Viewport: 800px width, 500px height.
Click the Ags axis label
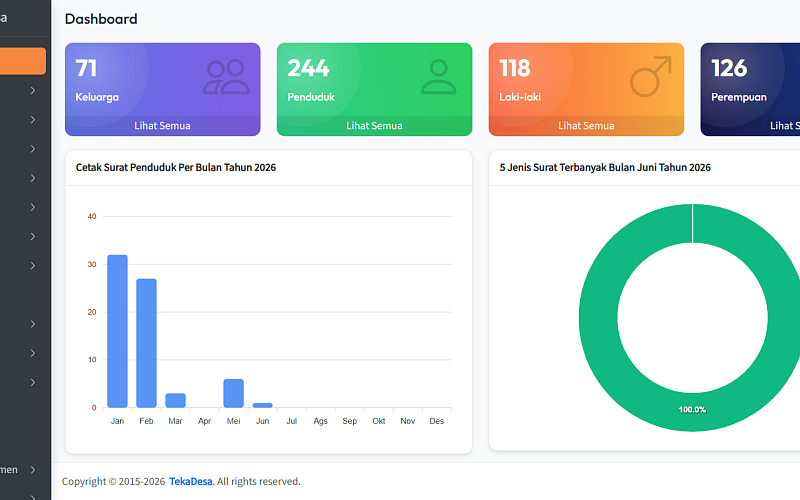tap(320, 421)
